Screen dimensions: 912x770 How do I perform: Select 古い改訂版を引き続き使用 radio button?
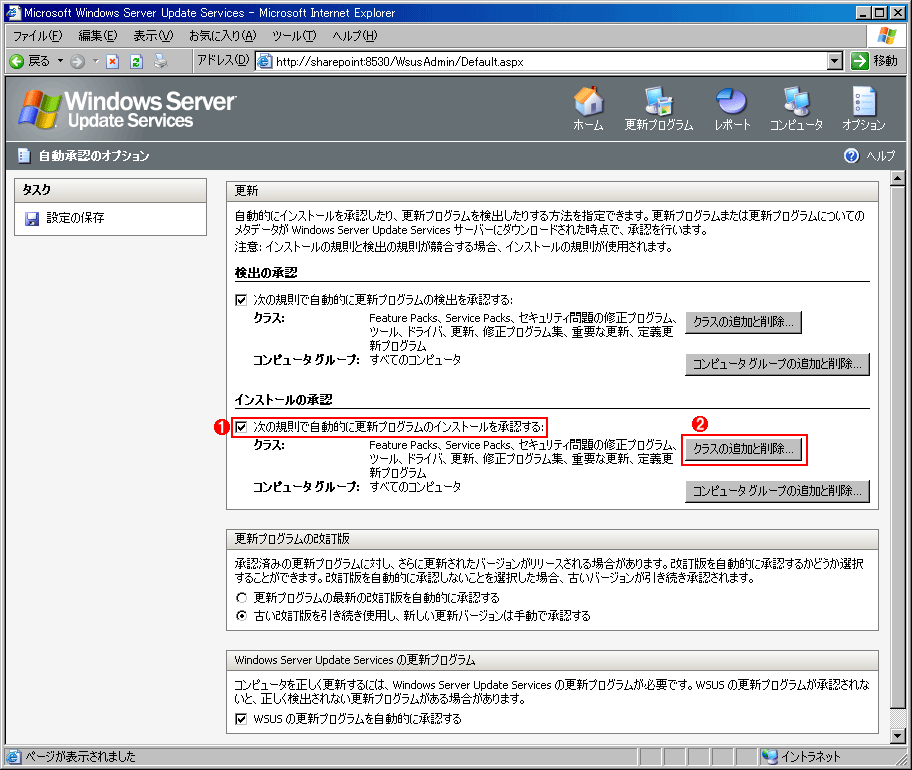241,616
